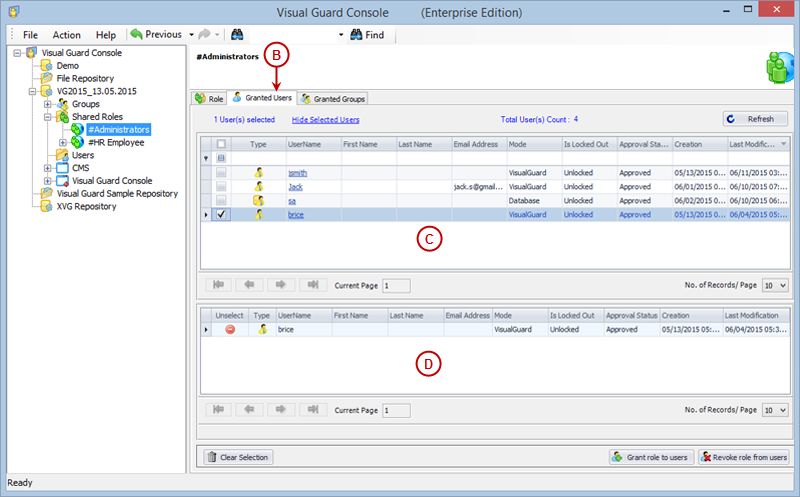Go to first page in lower pager
The width and height of the screenshot is (800, 497).
218,409
